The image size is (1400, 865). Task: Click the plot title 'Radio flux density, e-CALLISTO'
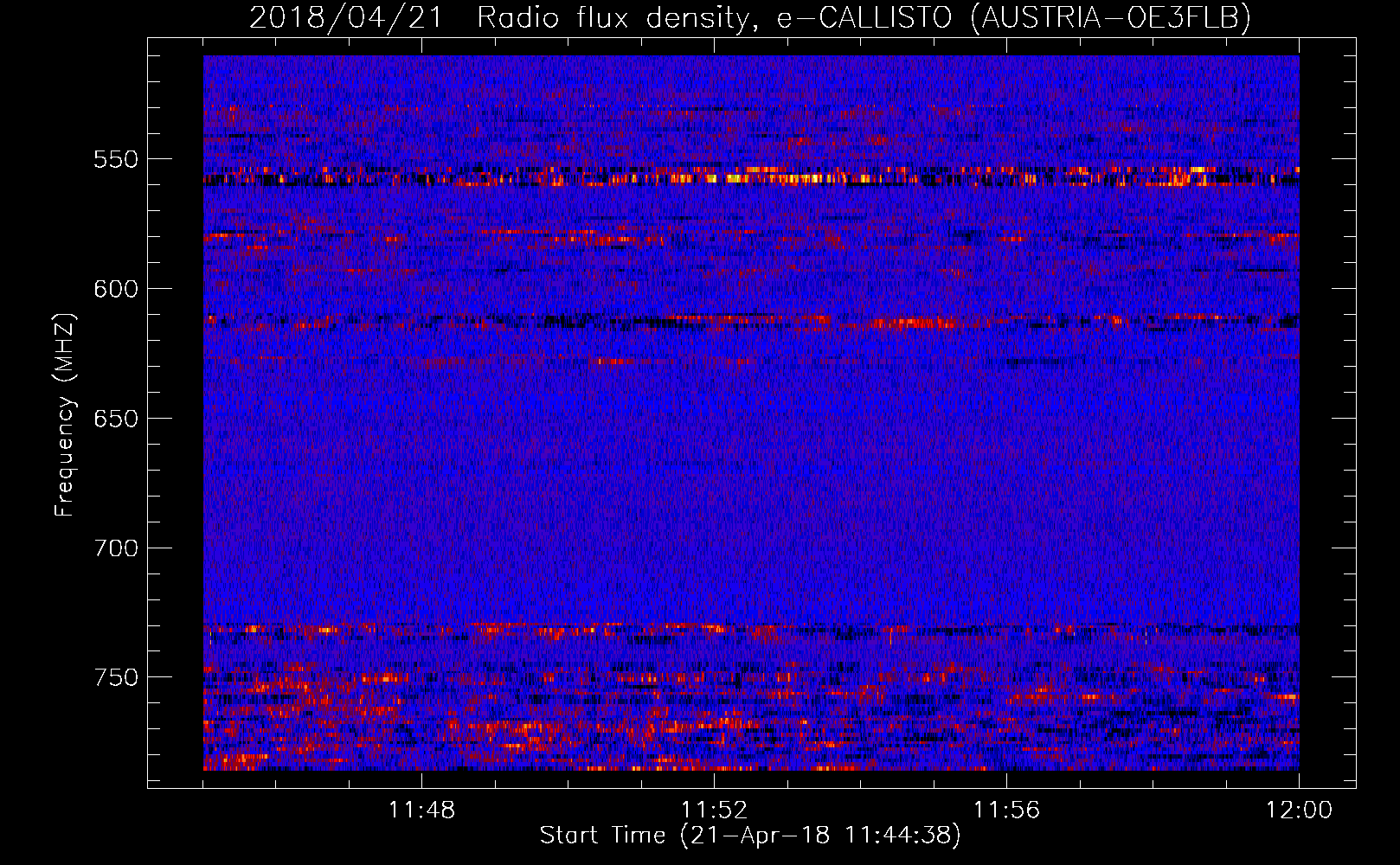[x=714, y=17]
